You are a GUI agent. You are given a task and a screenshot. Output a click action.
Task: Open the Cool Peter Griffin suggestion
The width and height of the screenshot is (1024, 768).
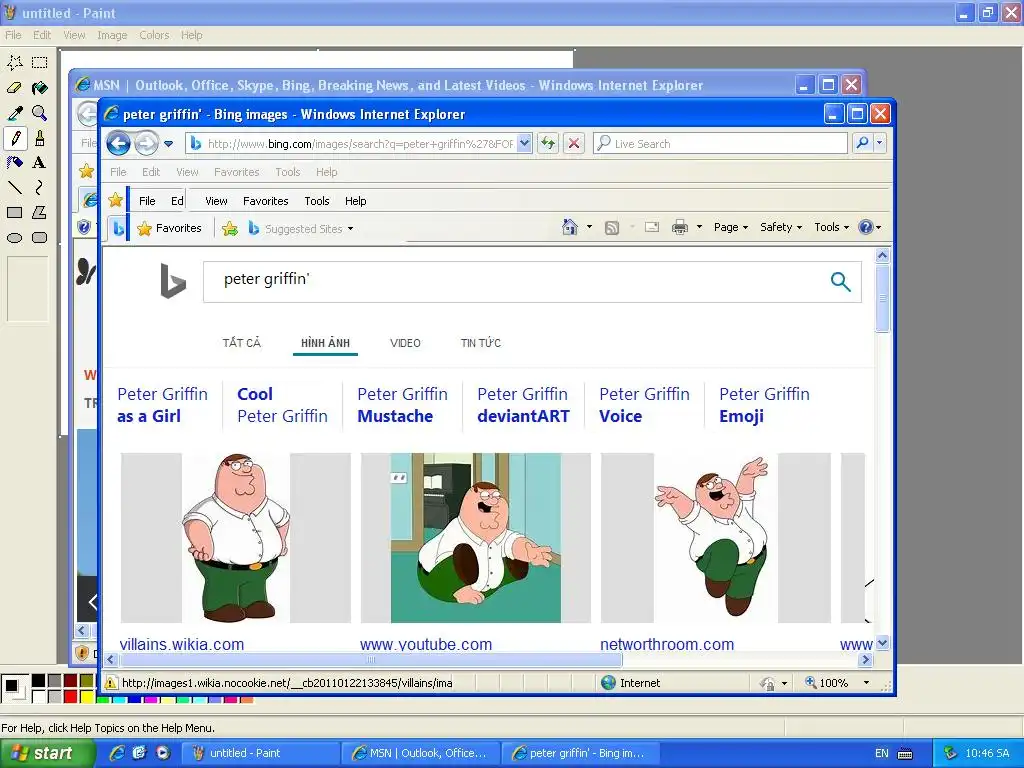coord(282,405)
